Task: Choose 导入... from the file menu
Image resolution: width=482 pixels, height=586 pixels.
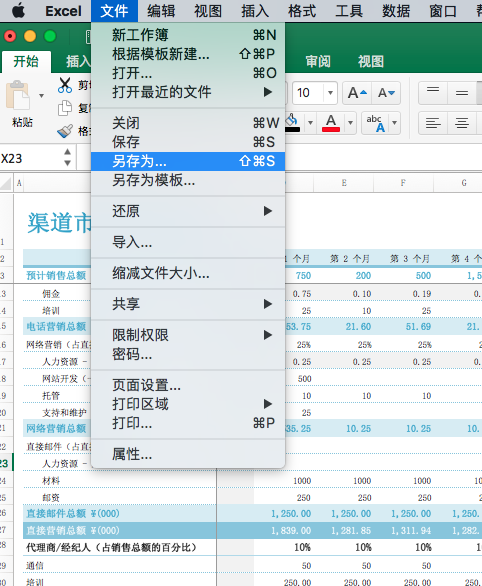Action: tap(188, 242)
